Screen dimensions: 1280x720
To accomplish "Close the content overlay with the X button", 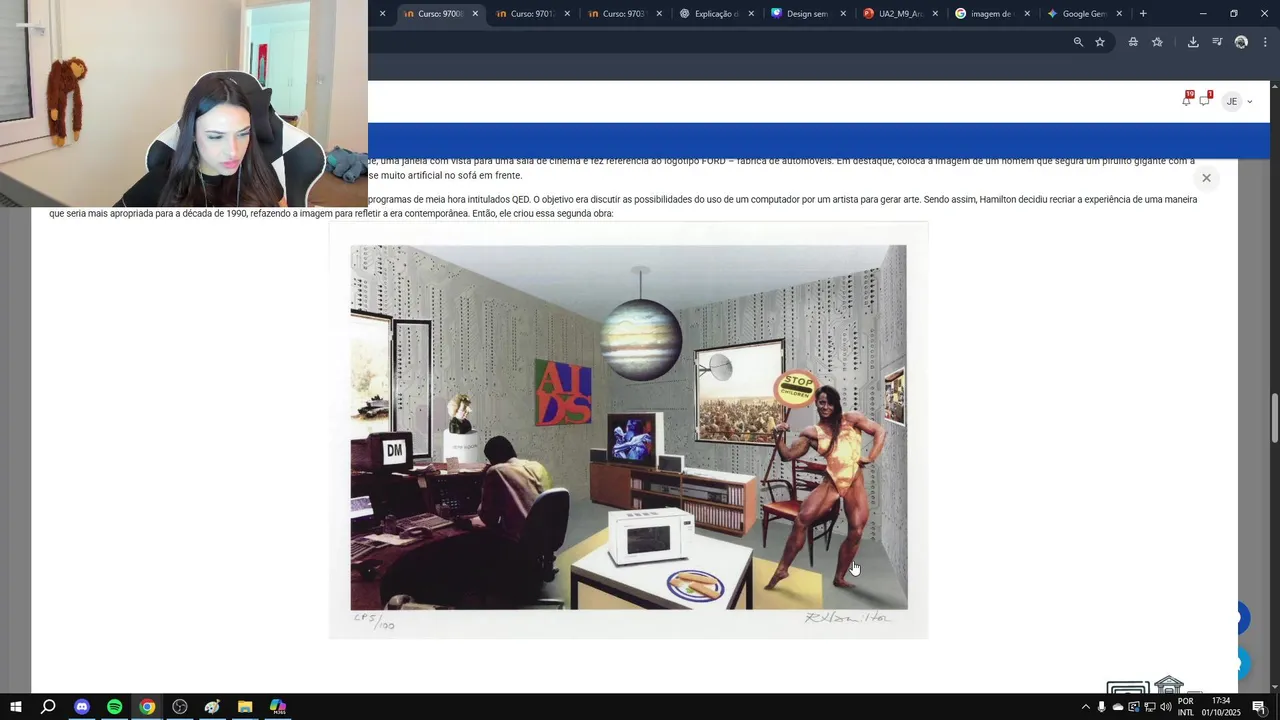I will [x=1206, y=178].
